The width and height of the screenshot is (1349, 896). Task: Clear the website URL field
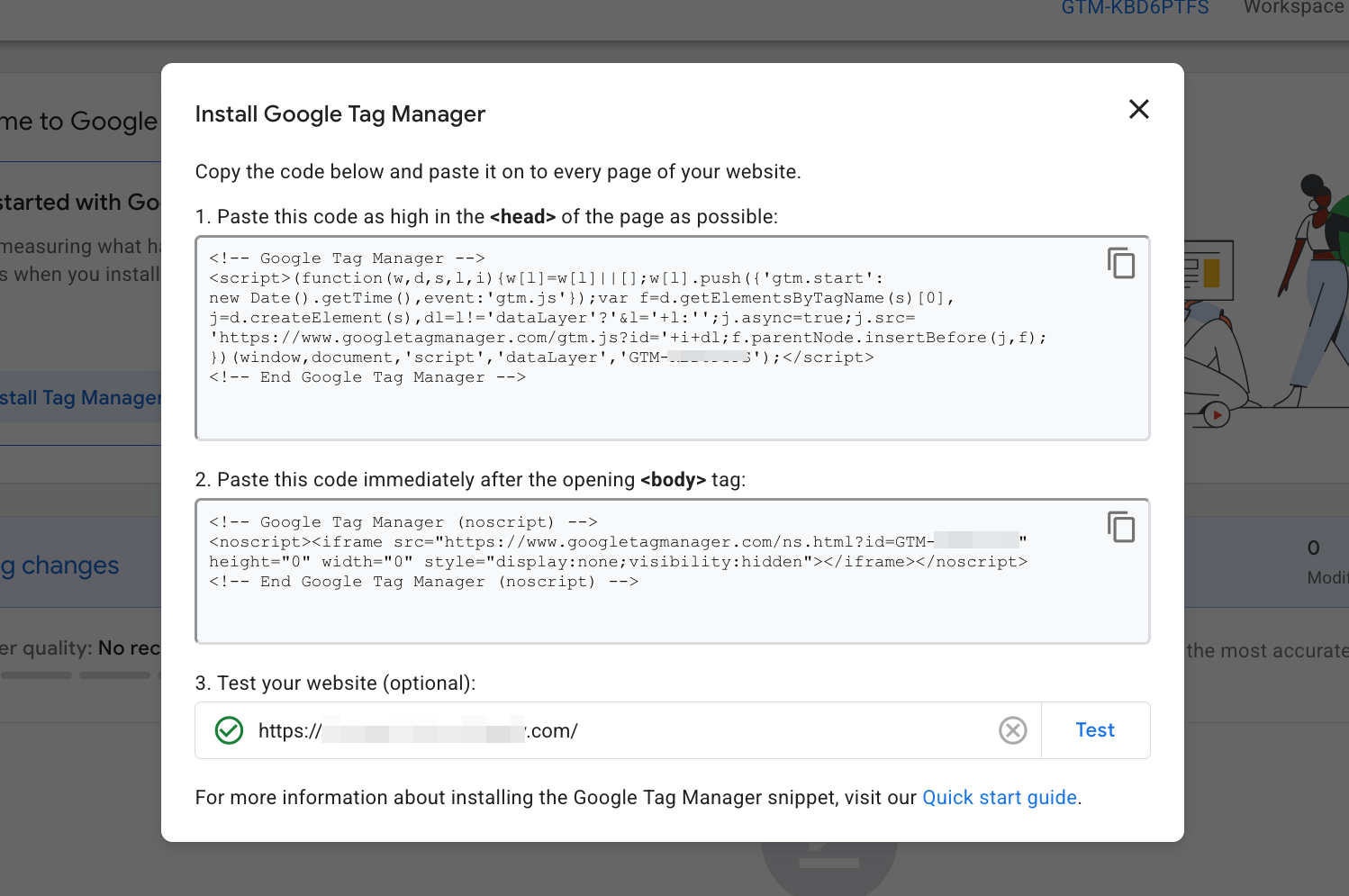(1013, 730)
